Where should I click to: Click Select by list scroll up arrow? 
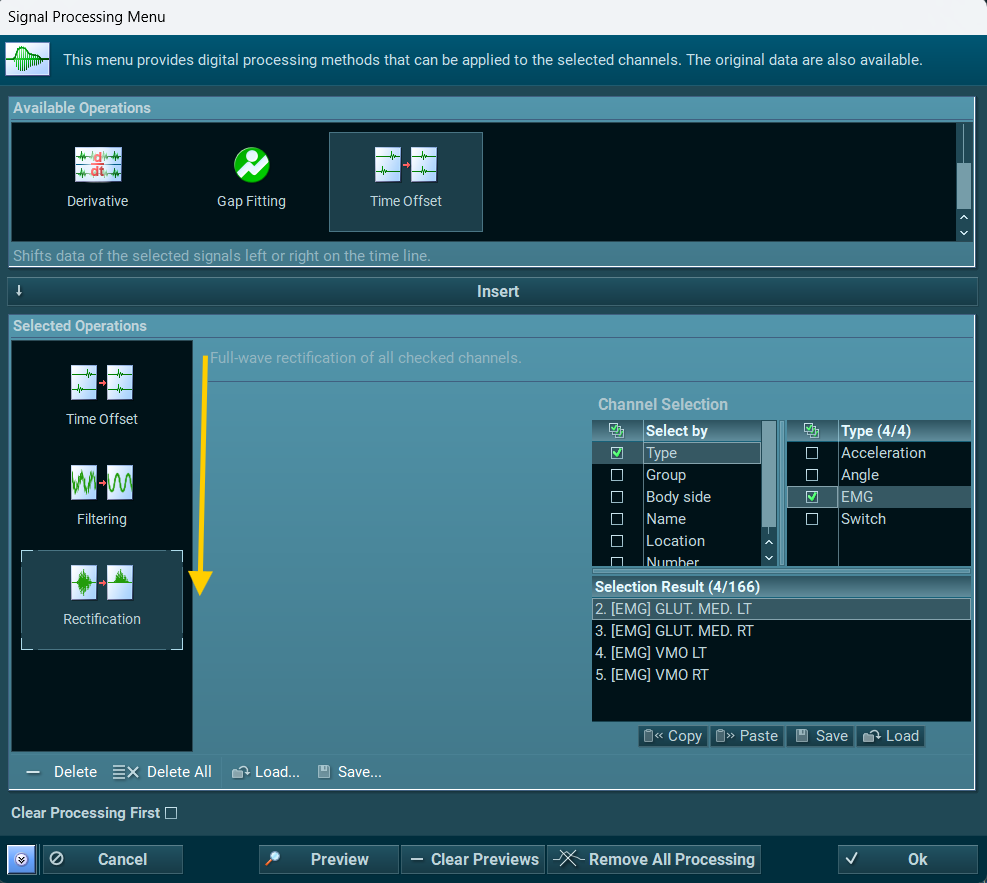(x=769, y=543)
